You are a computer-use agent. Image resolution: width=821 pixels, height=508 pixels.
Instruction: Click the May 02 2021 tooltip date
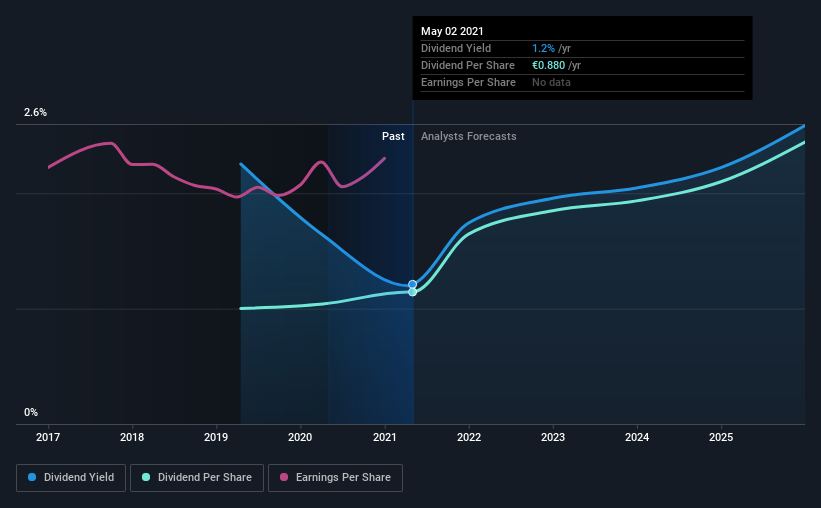point(452,31)
